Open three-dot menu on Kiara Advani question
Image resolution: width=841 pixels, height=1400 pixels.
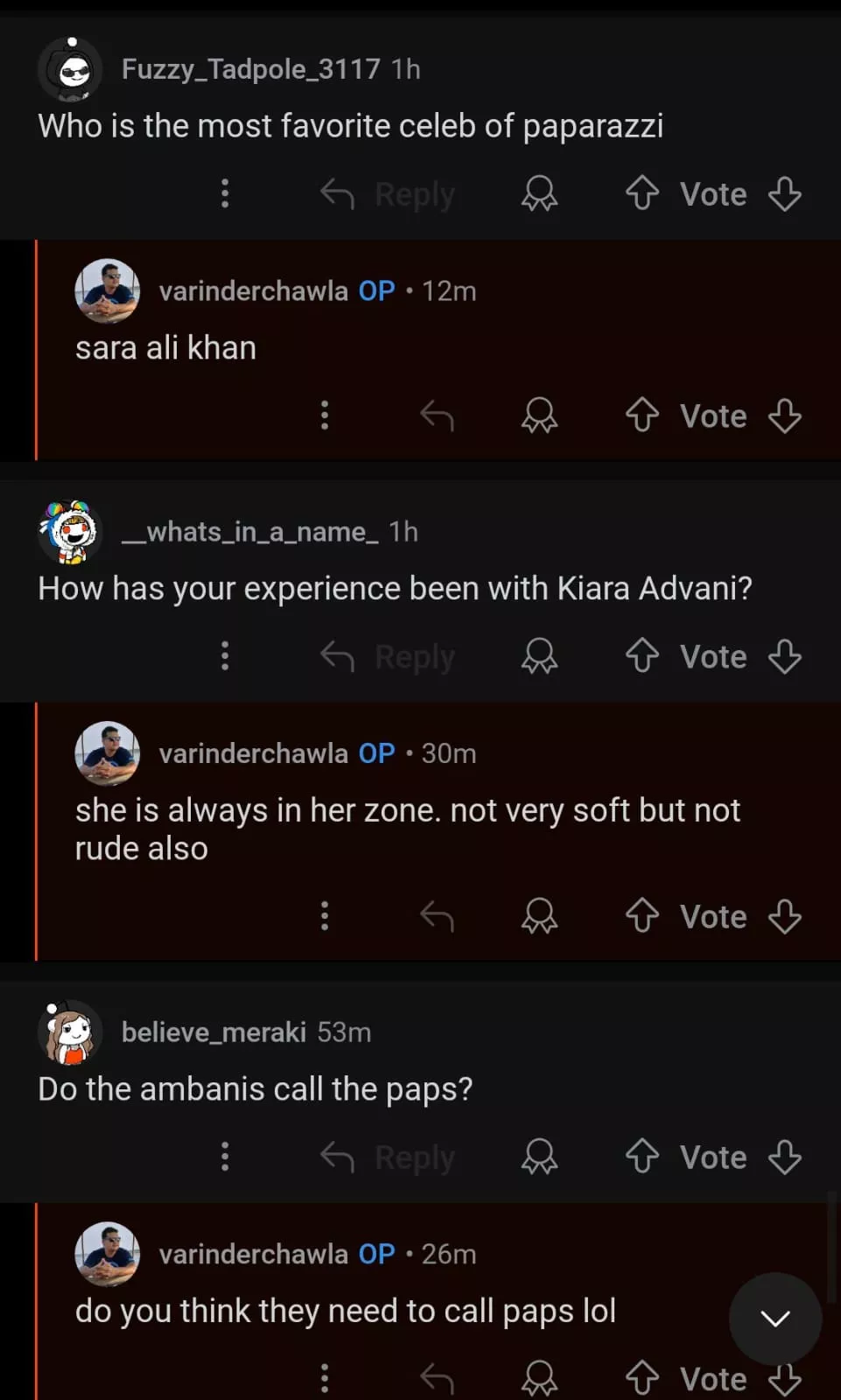click(x=225, y=656)
